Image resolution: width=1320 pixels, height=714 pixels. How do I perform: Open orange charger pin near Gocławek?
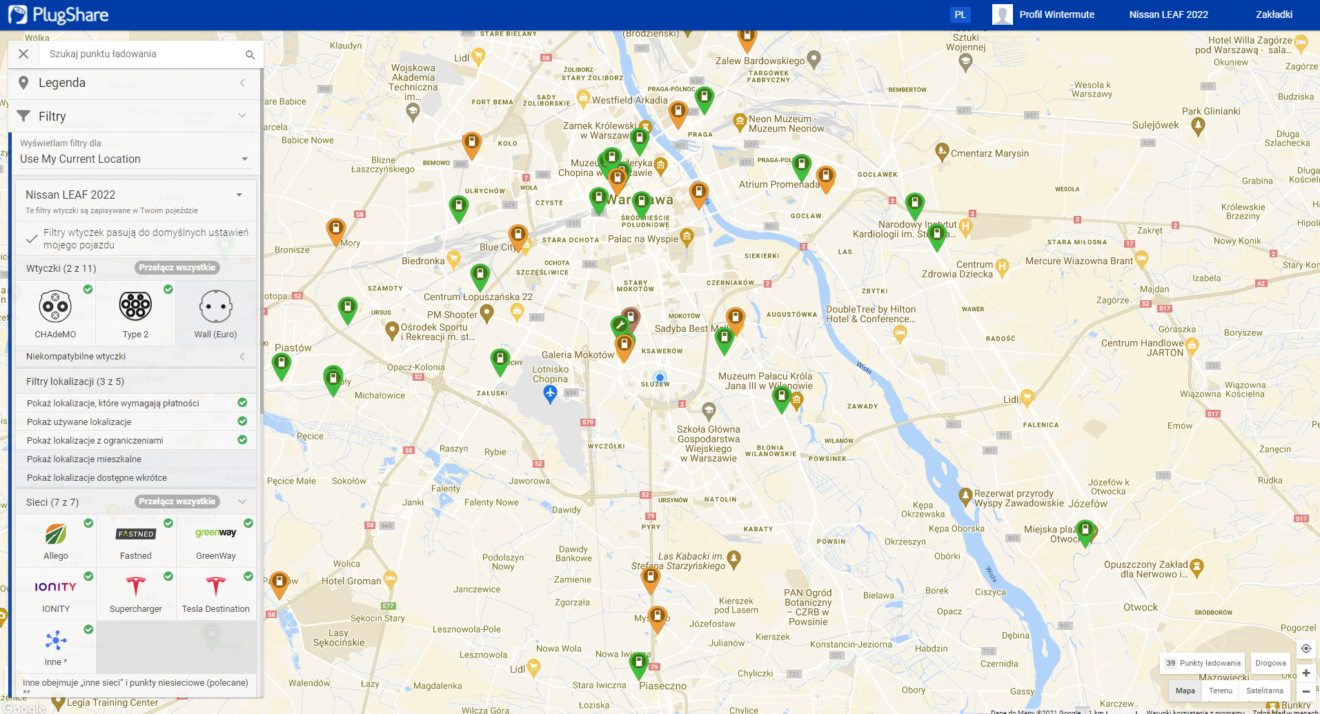pyautogui.click(x=825, y=178)
